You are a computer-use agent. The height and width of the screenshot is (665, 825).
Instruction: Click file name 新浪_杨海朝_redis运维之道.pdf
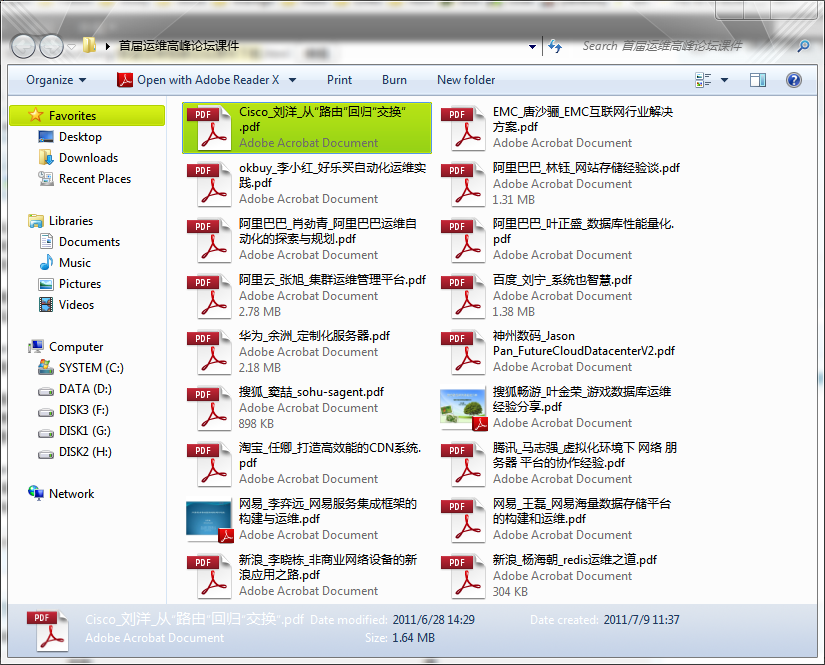coord(575,560)
